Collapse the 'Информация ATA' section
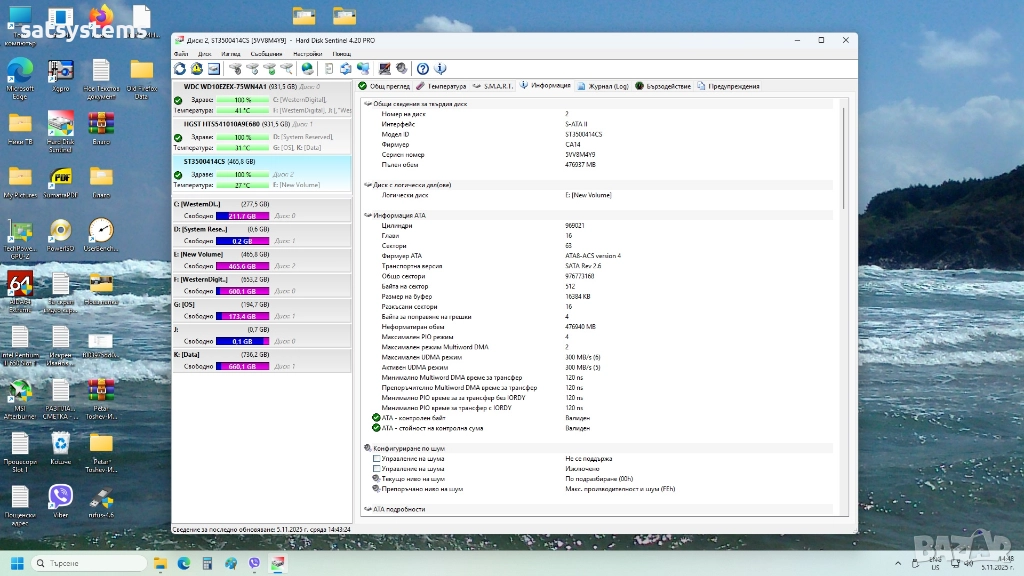The image size is (1024, 576). click(x=368, y=215)
